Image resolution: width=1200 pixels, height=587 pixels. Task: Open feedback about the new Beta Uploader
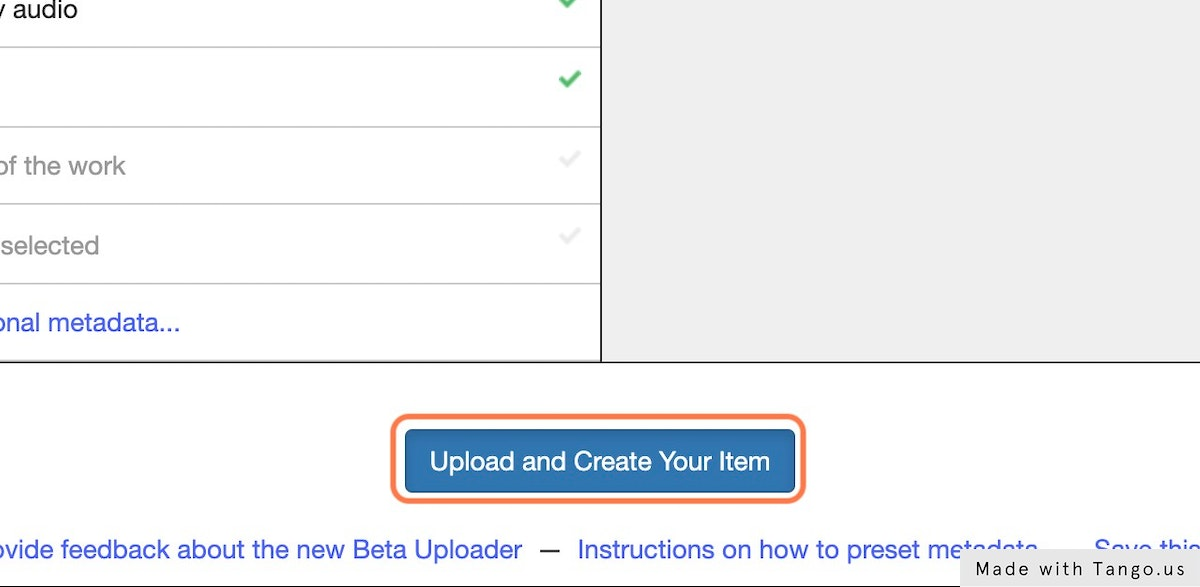pos(260,549)
